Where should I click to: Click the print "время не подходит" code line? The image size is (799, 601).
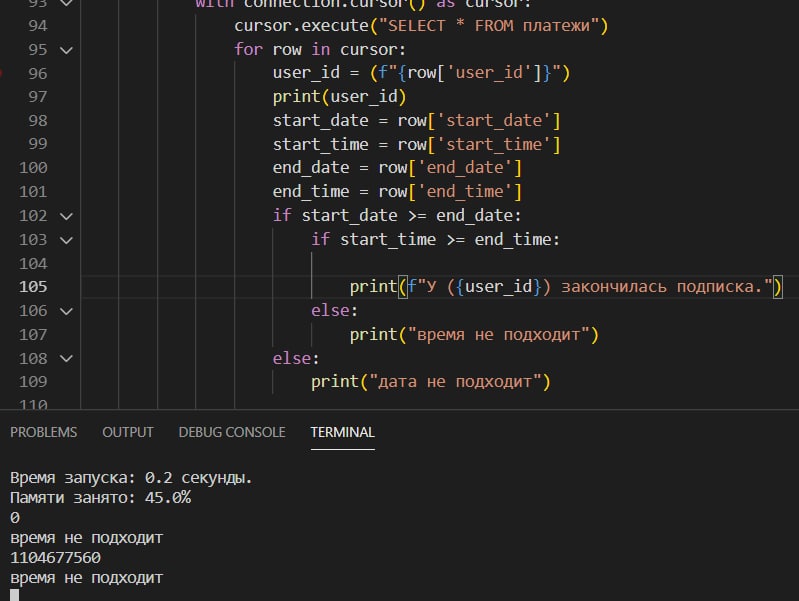474,335
